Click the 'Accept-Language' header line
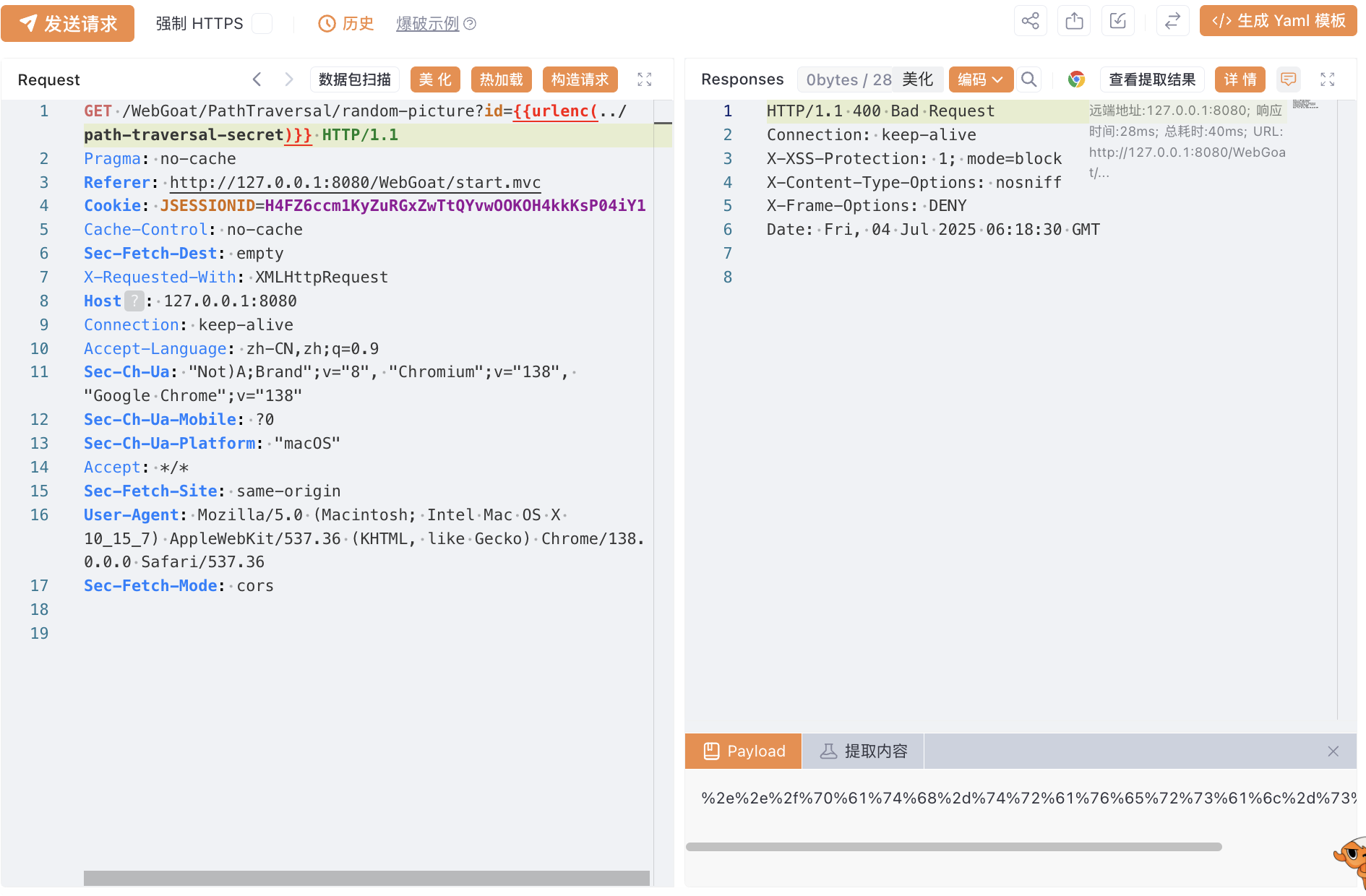 (231, 348)
